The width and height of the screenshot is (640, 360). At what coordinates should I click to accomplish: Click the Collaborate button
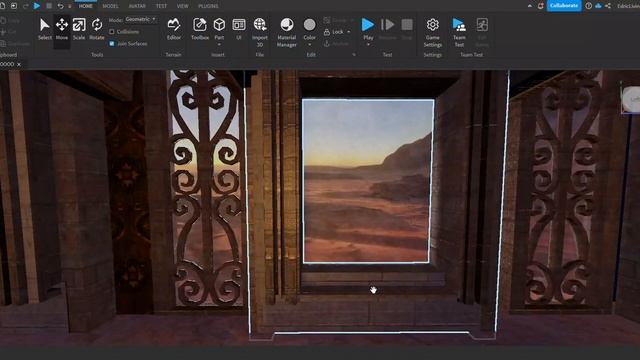tap(564, 6)
